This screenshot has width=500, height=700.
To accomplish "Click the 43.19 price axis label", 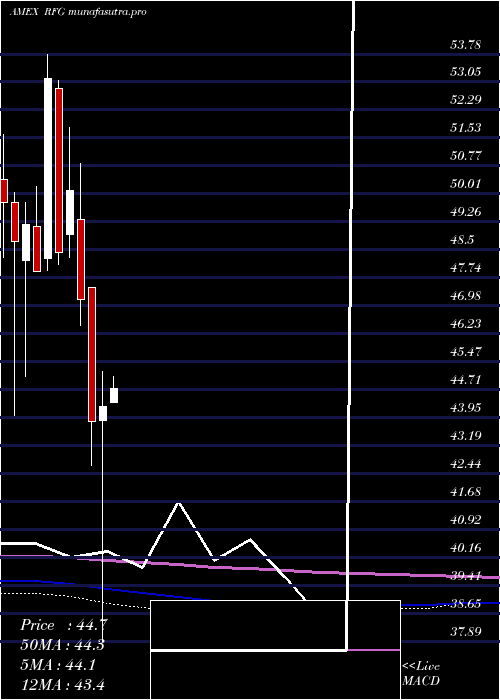I will coord(466,435).
